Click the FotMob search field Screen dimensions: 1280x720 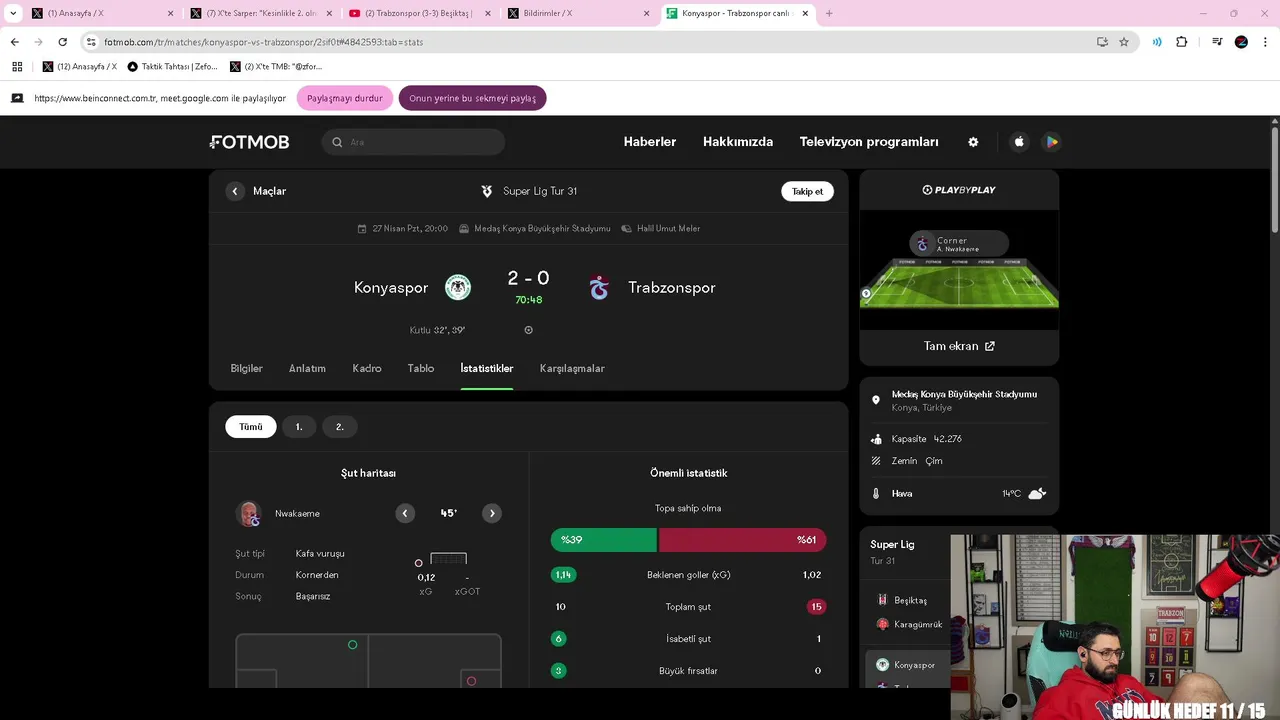(413, 142)
